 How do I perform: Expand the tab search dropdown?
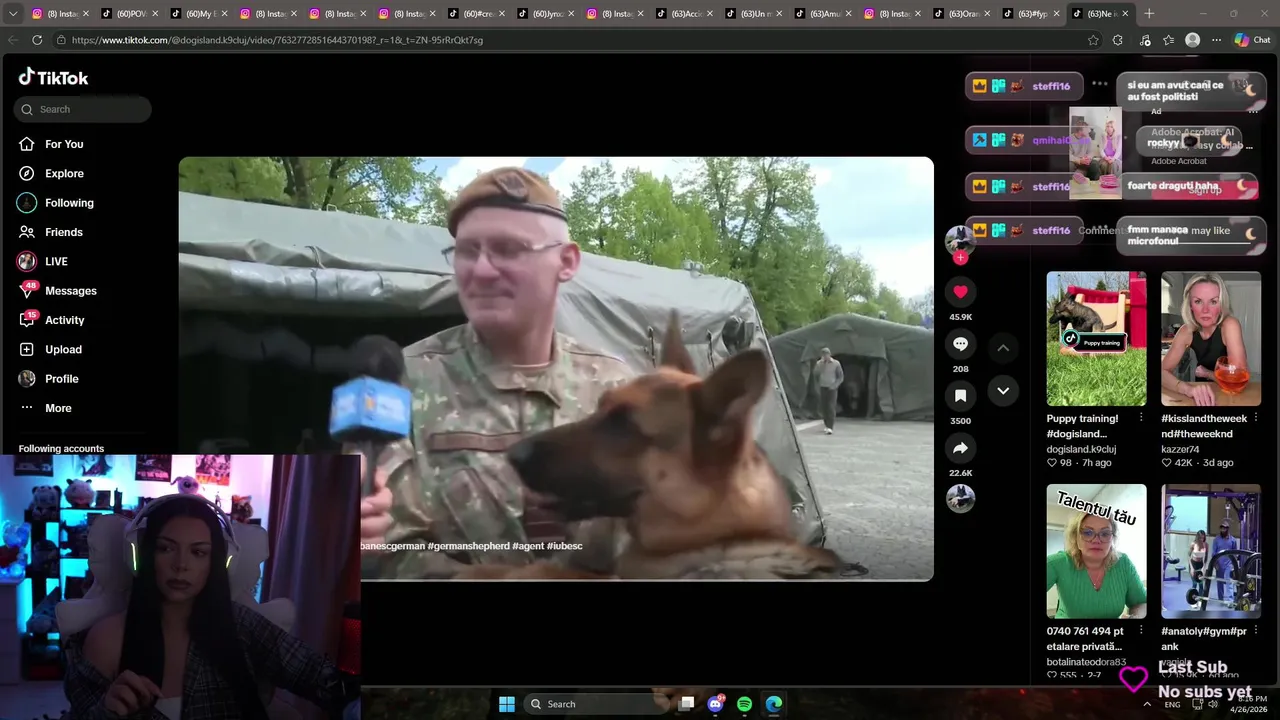click(x=12, y=14)
